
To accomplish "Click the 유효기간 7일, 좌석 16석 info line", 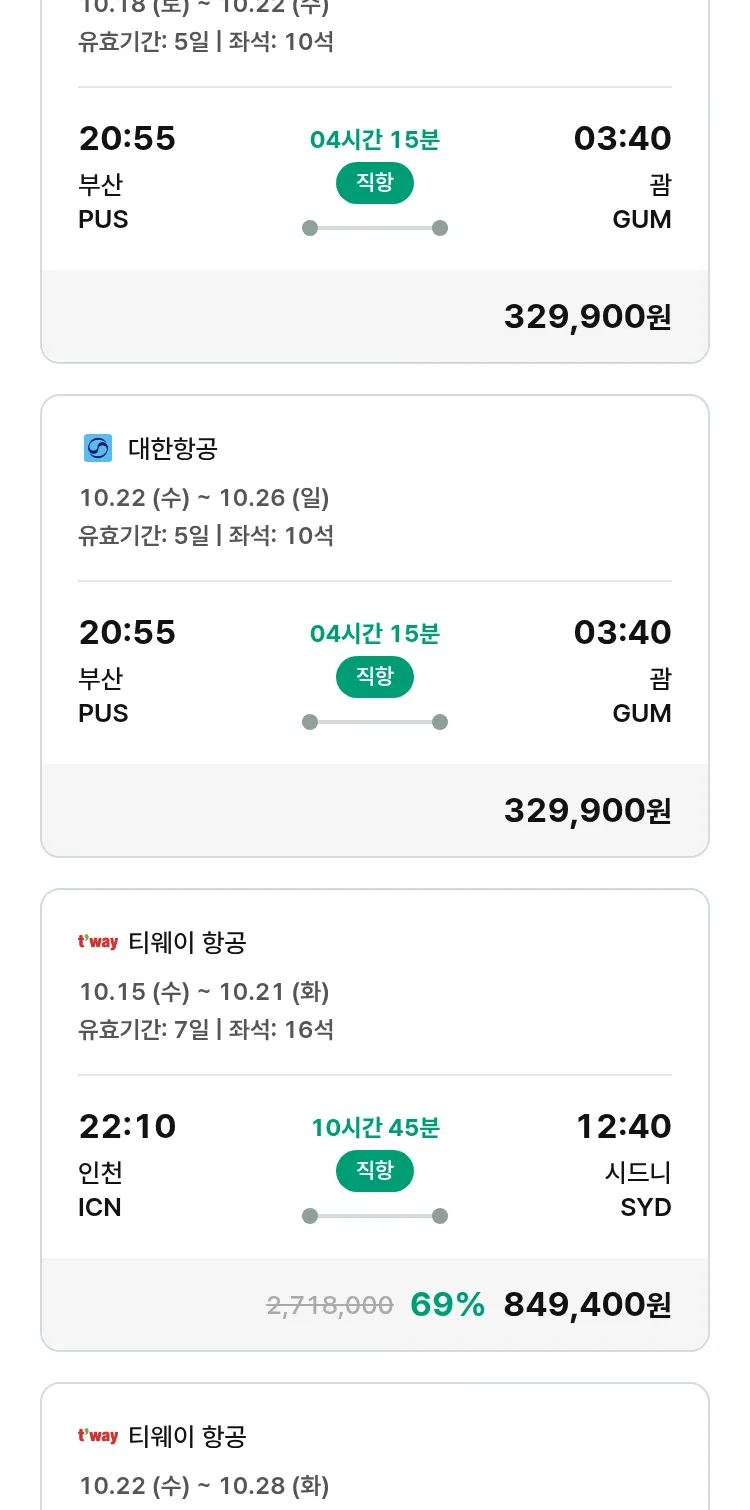I will 206,1029.
